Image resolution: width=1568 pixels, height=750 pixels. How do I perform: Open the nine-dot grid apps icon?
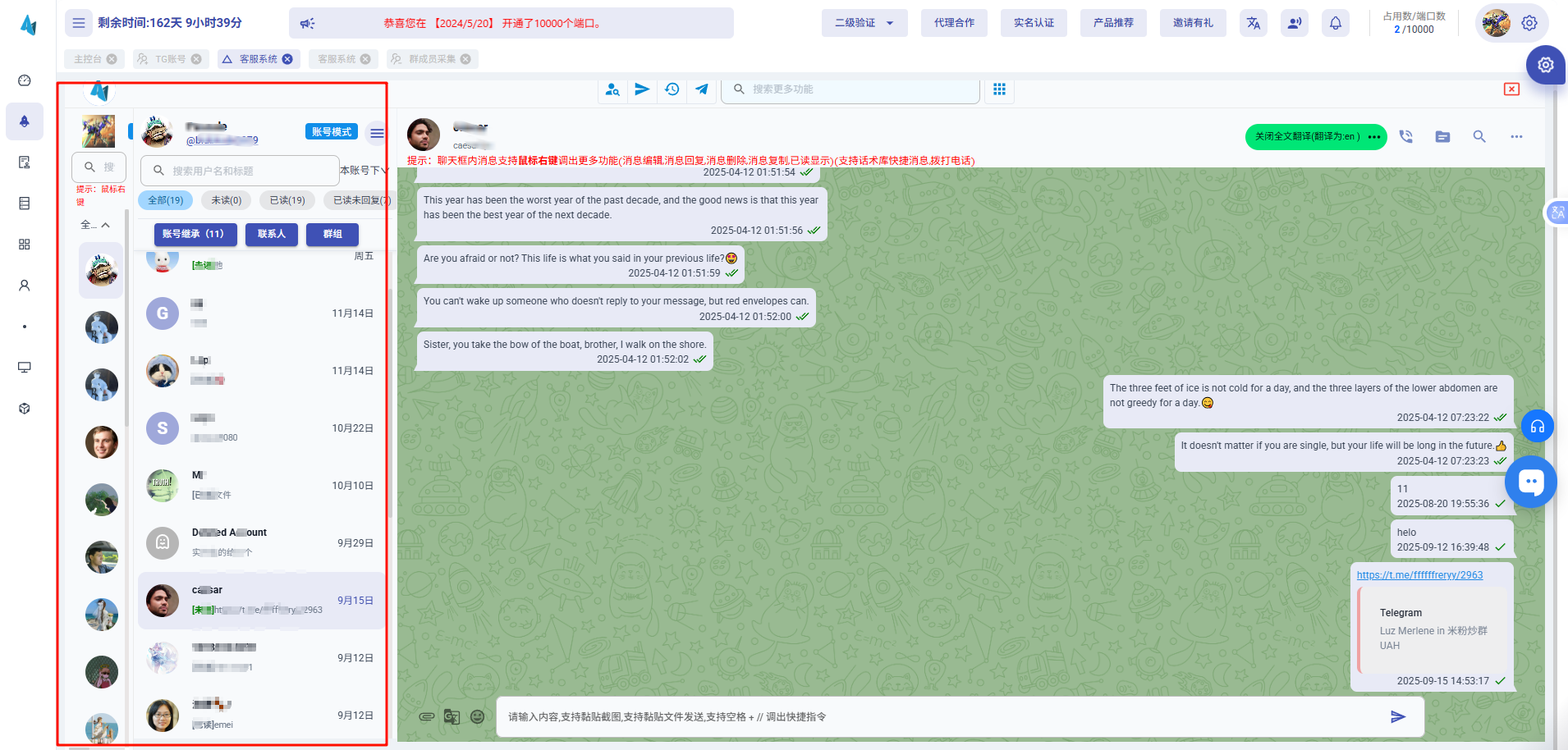pos(999,89)
